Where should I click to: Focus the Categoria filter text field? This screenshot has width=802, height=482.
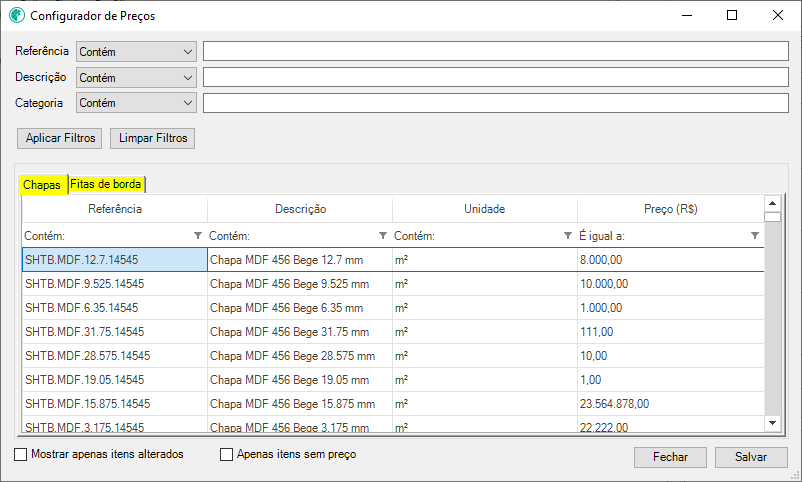(x=496, y=103)
